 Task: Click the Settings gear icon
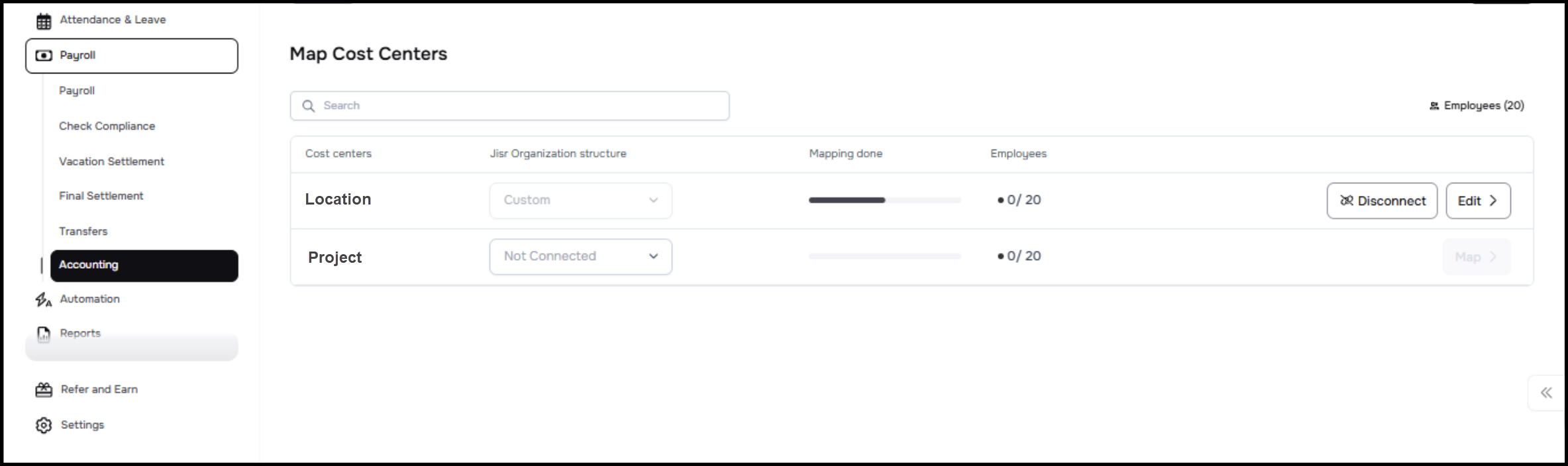44,425
